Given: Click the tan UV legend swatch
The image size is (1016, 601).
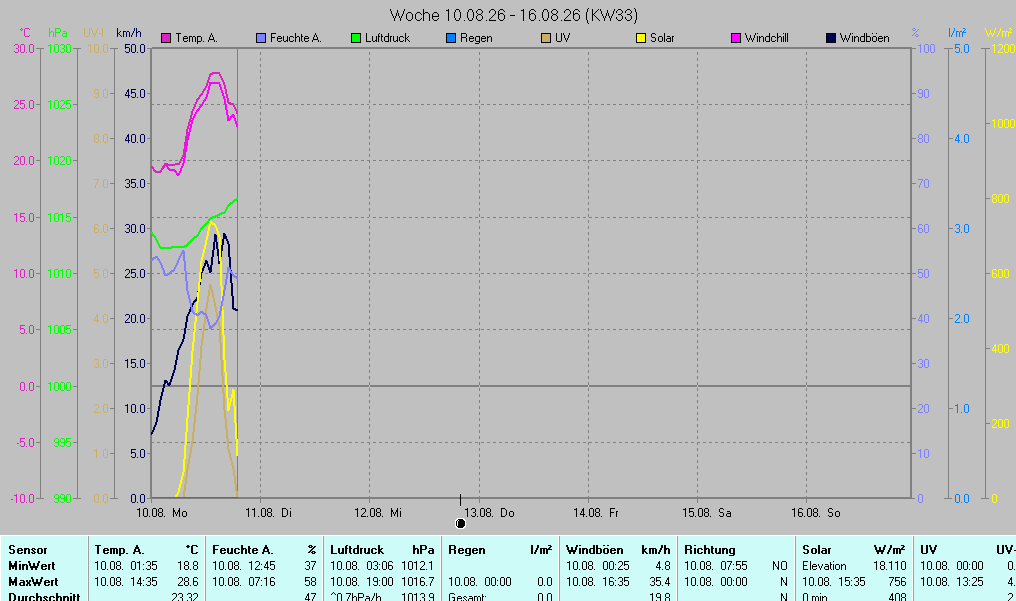Looking at the screenshot, I should 546,38.
